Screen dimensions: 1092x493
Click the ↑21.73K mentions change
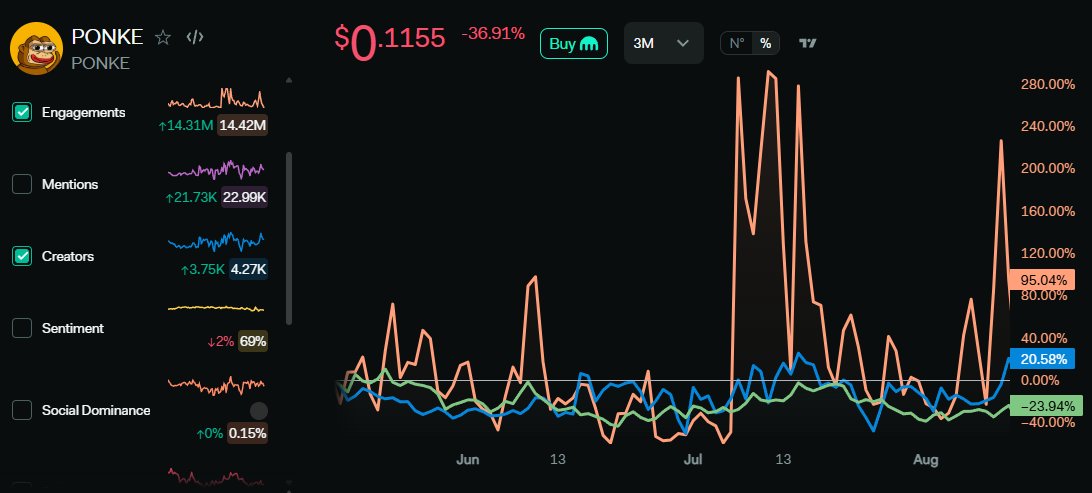click(192, 198)
